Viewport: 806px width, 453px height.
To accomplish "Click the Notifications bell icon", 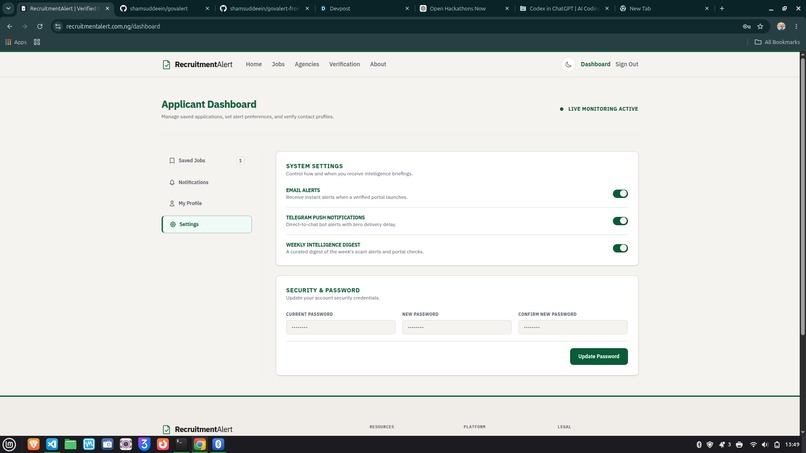I will coord(172,182).
